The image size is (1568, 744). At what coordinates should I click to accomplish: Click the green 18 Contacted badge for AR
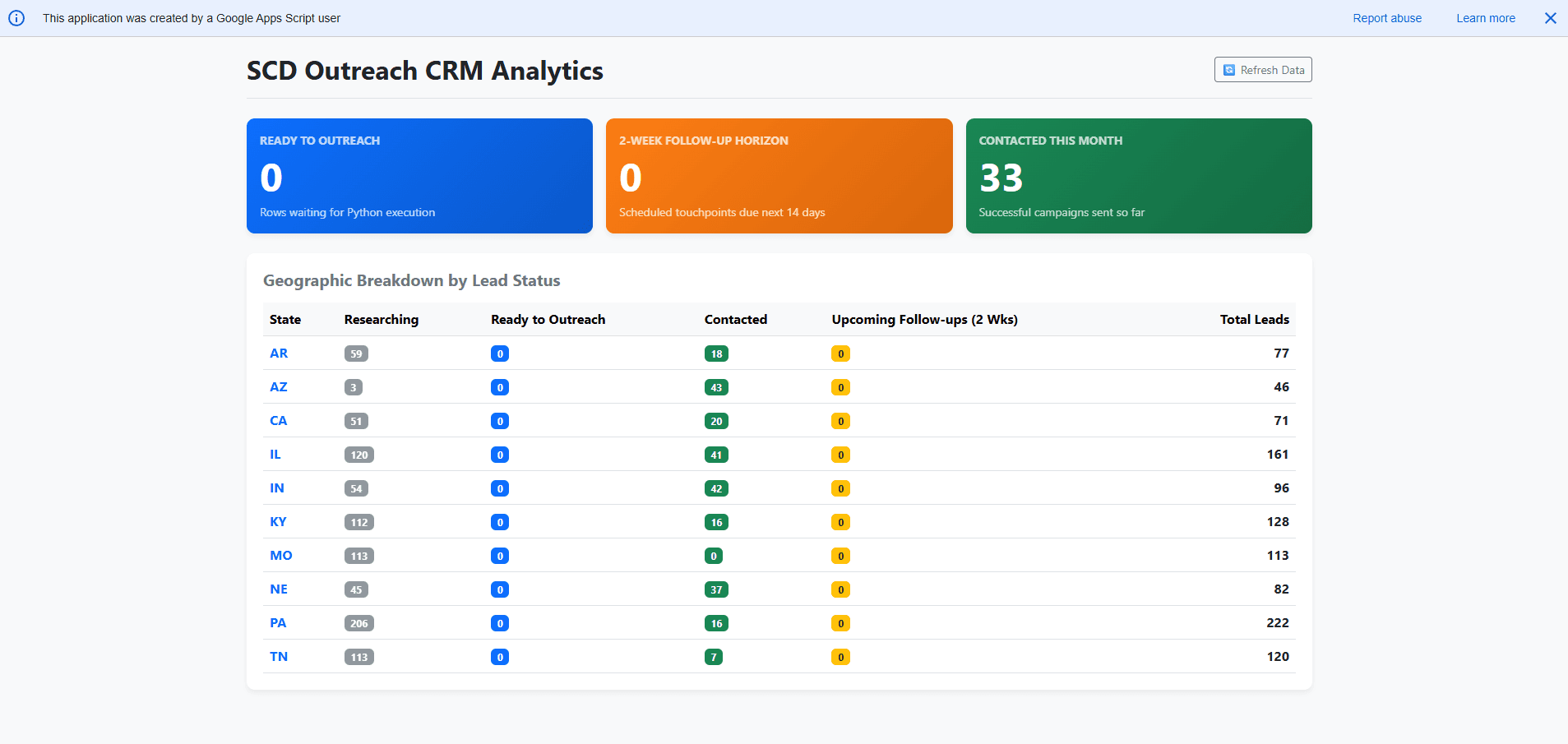[716, 354]
